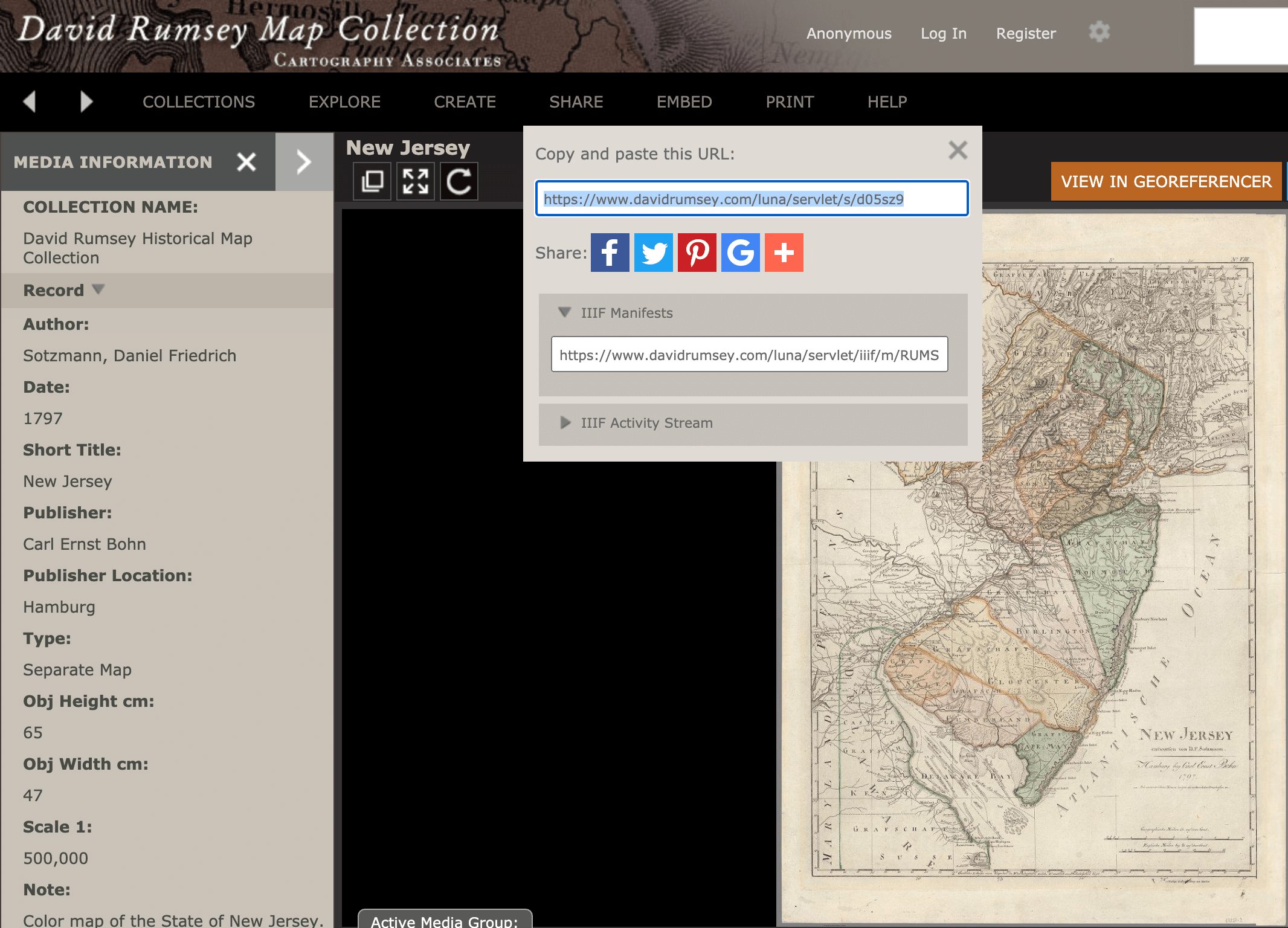
Task: Open the PRINT menu
Action: tap(790, 101)
